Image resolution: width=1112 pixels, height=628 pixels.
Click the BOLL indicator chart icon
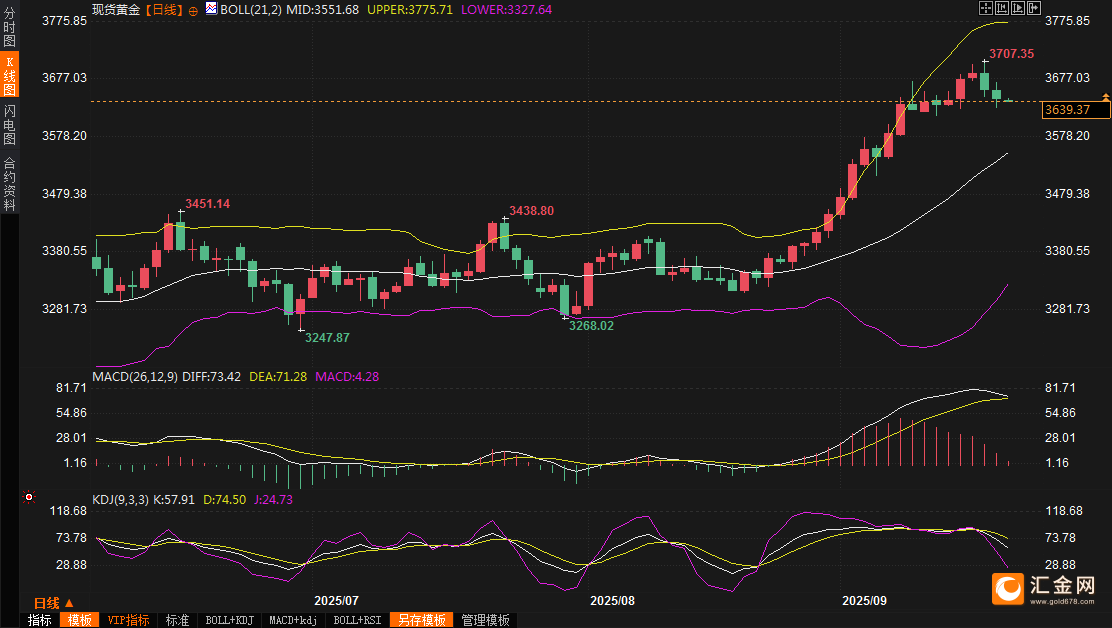coord(211,9)
